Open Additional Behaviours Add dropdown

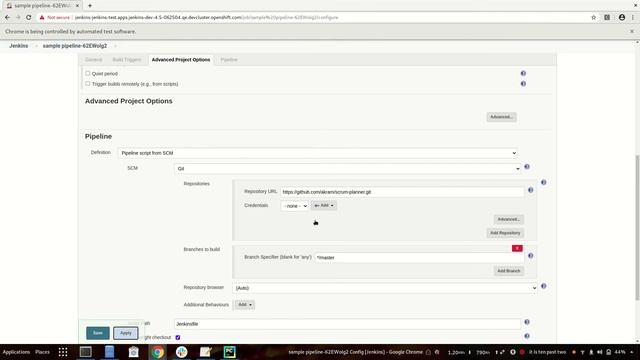tap(244, 305)
